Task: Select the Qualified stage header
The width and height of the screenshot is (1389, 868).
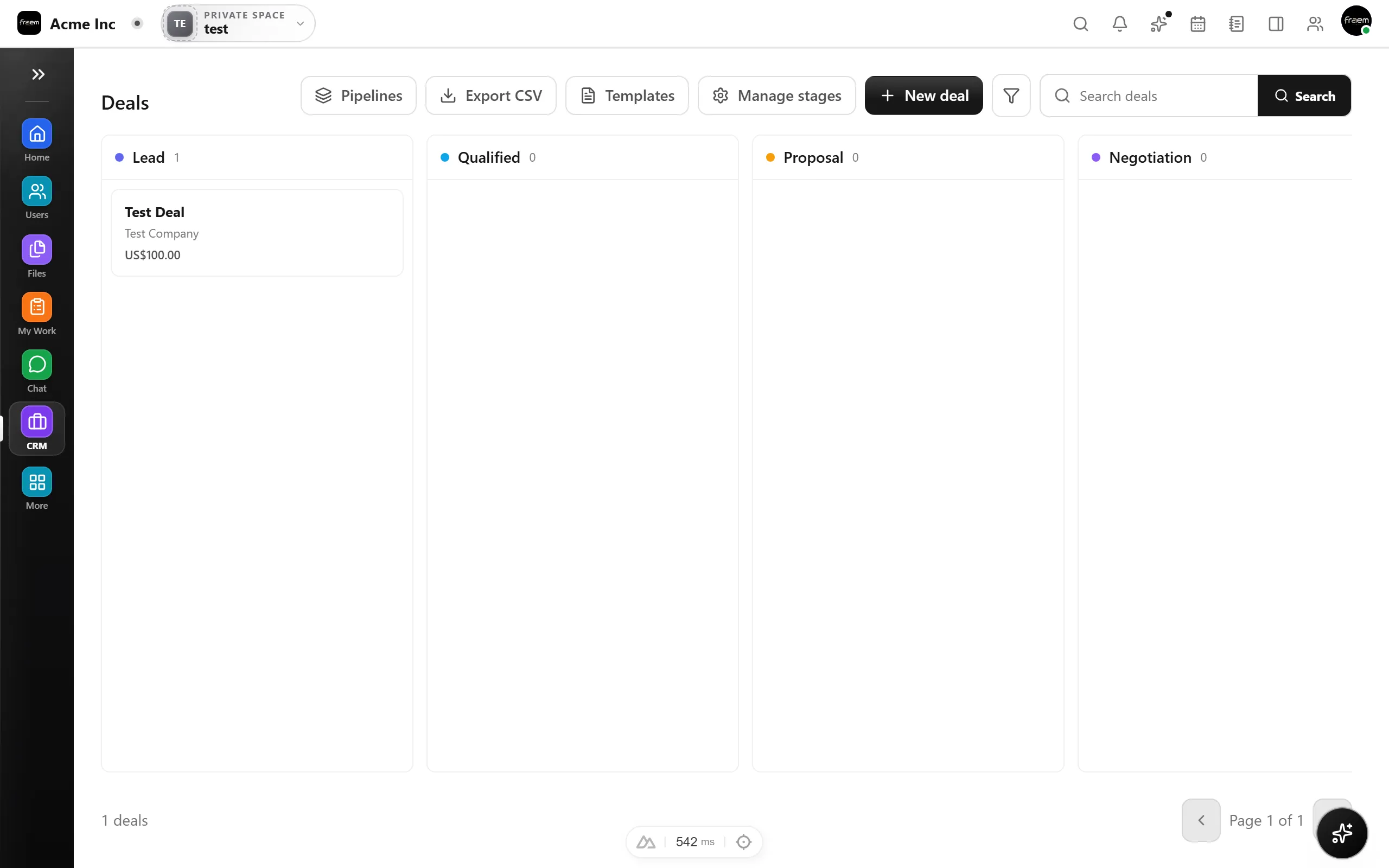Action: pos(583,157)
